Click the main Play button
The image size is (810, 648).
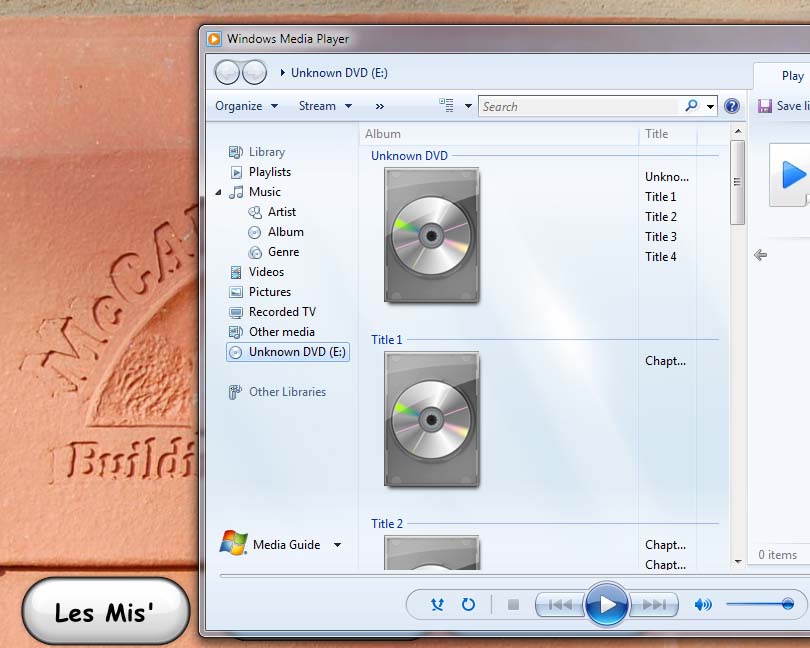606,604
